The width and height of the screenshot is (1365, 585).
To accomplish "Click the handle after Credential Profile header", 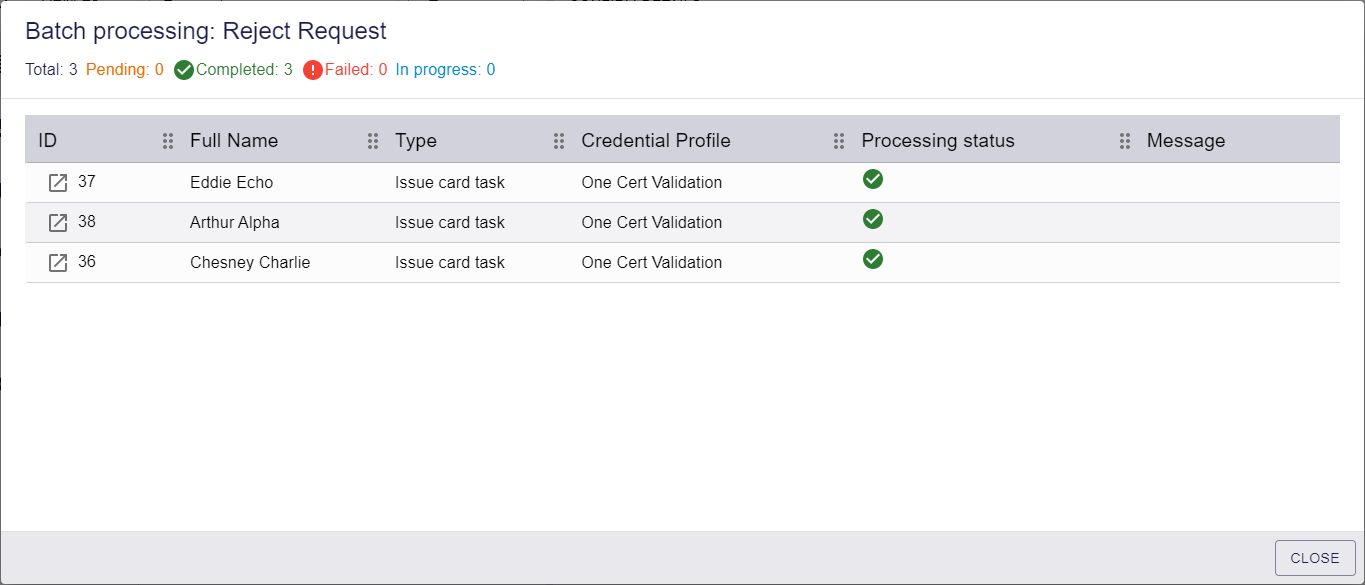I will click(x=839, y=141).
